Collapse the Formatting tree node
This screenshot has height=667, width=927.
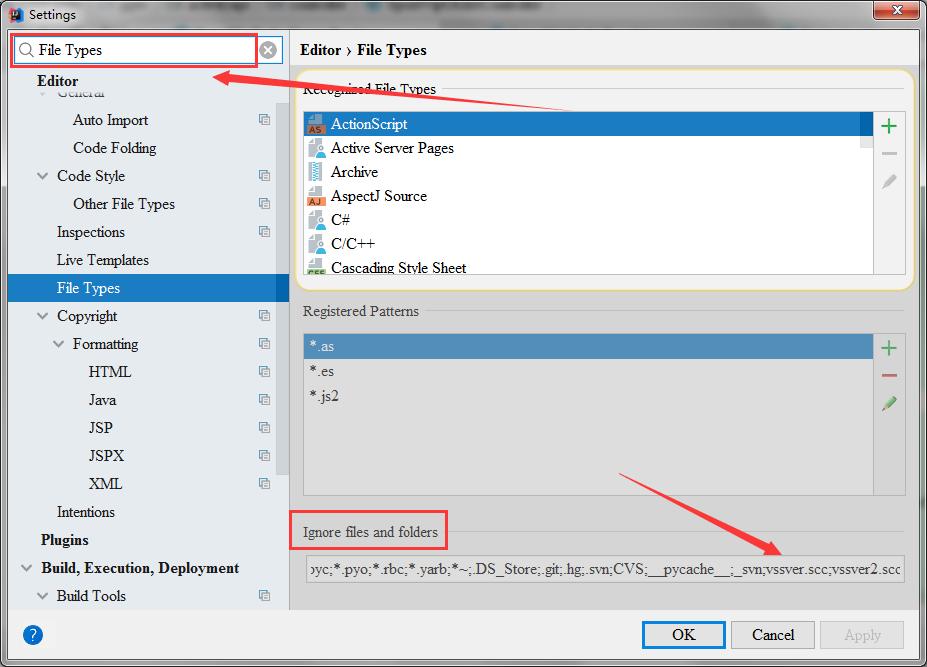pyautogui.click(x=58, y=344)
